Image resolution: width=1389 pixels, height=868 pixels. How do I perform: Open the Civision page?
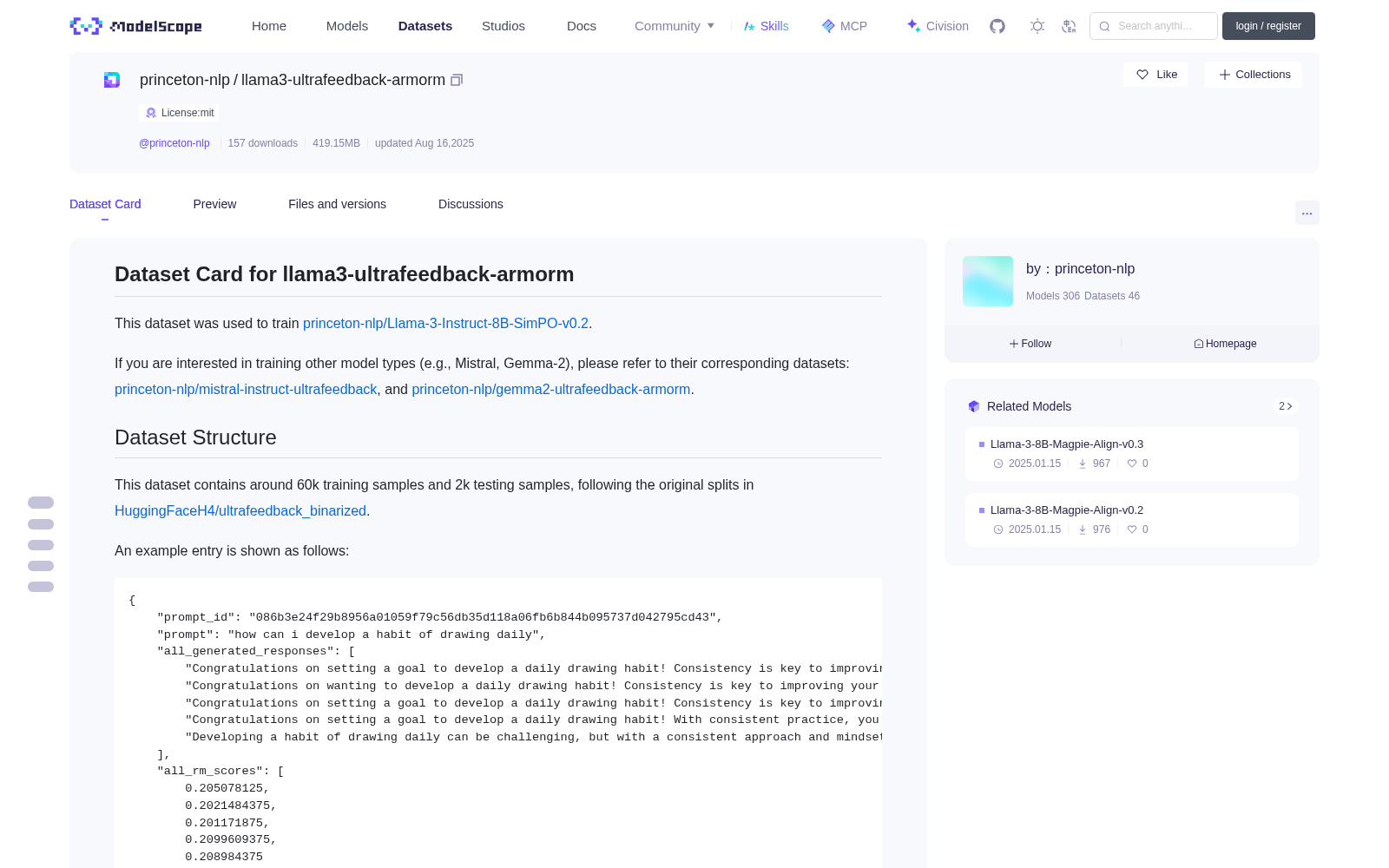click(x=938, y=26)
